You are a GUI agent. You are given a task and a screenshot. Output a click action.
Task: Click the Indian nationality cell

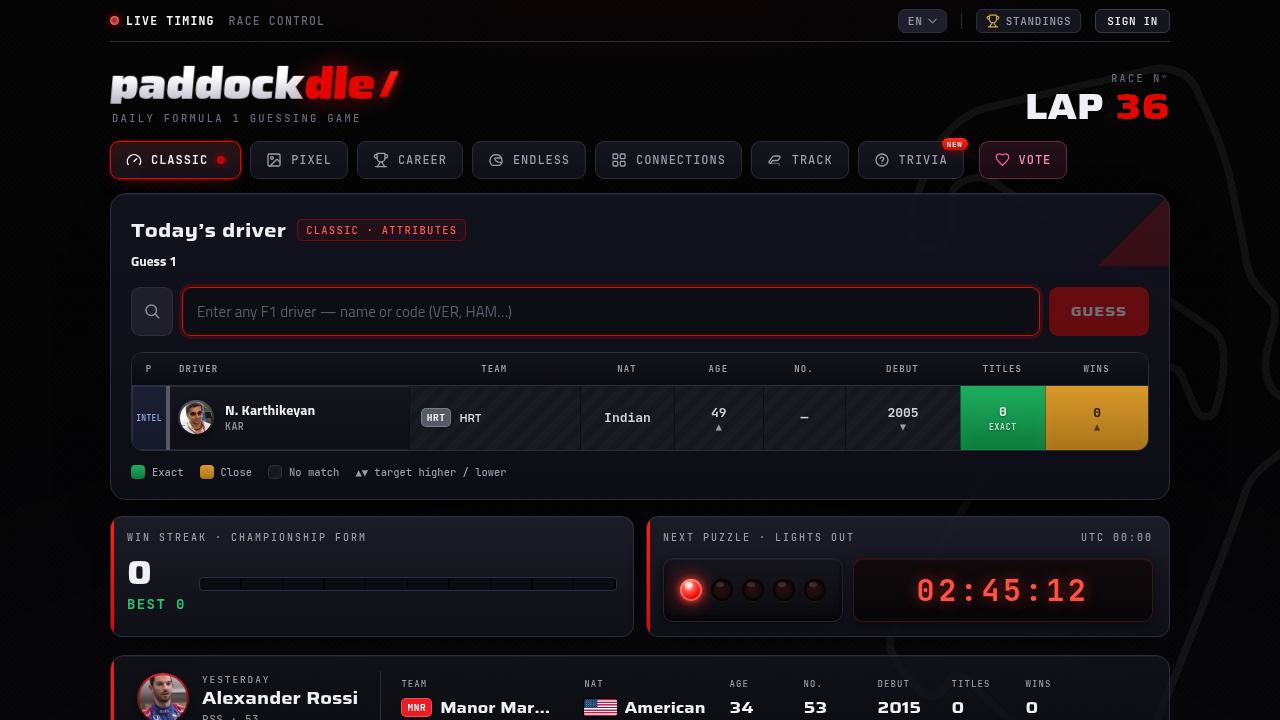tap(628, 418)
